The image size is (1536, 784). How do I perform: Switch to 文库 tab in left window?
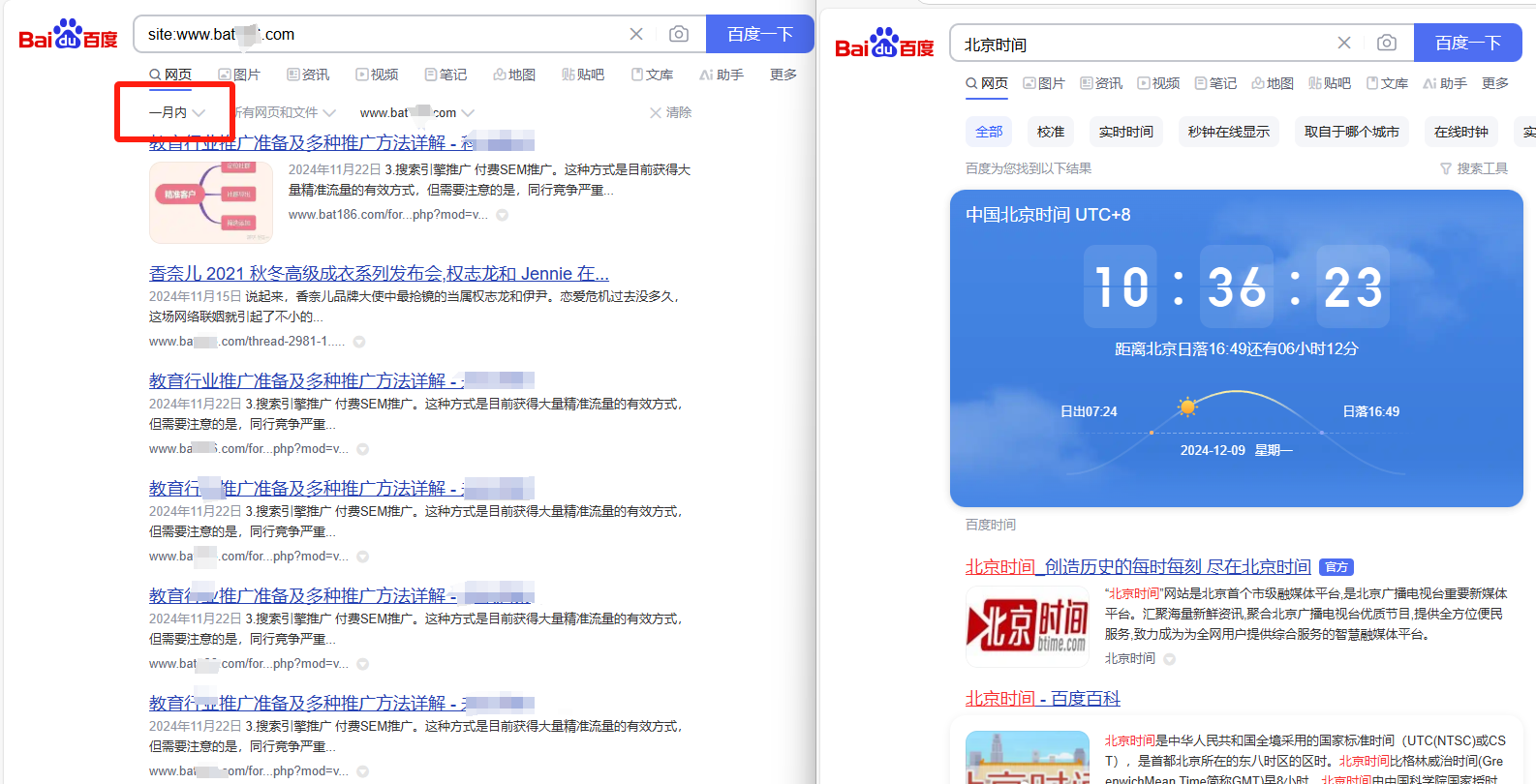click(x=652, y=75)
